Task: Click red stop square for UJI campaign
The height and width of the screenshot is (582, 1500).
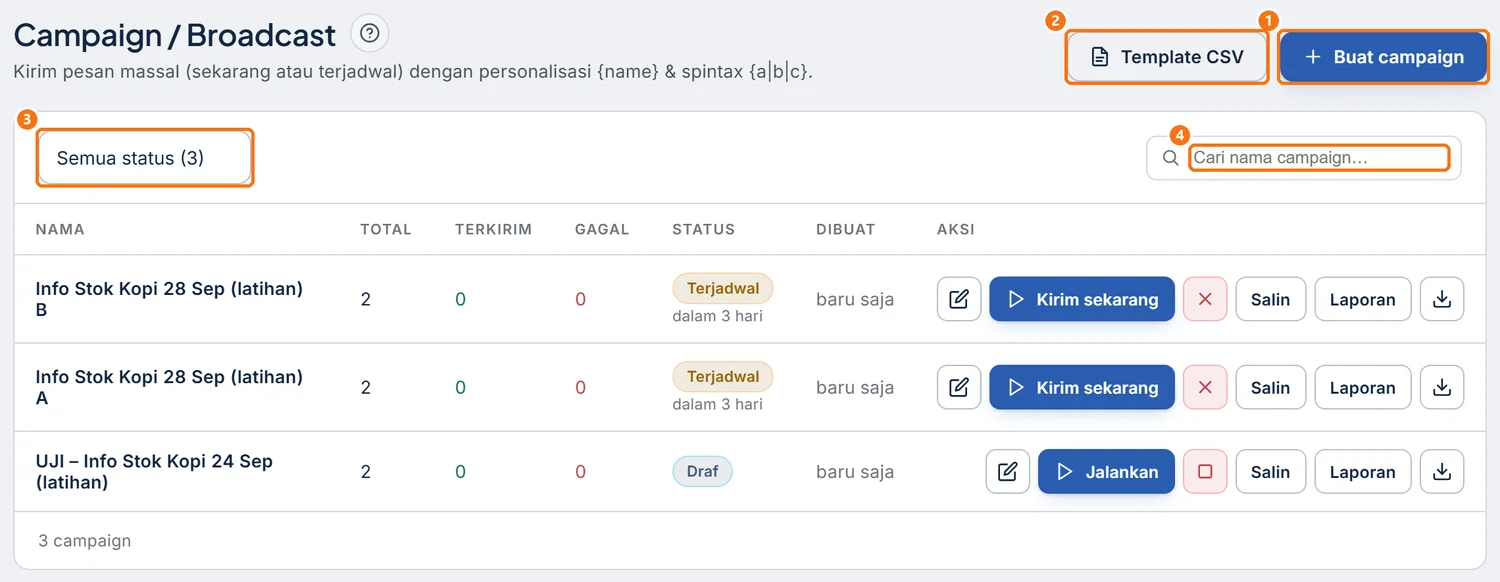Action: pyautogui.click(x=1205, y=471)
